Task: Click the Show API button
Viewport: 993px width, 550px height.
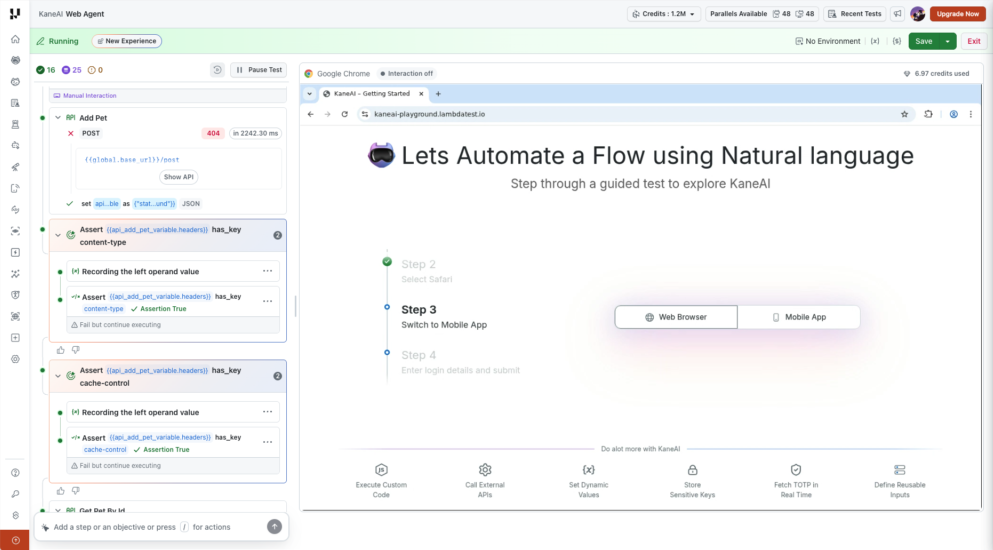Action: click(179, 177)
